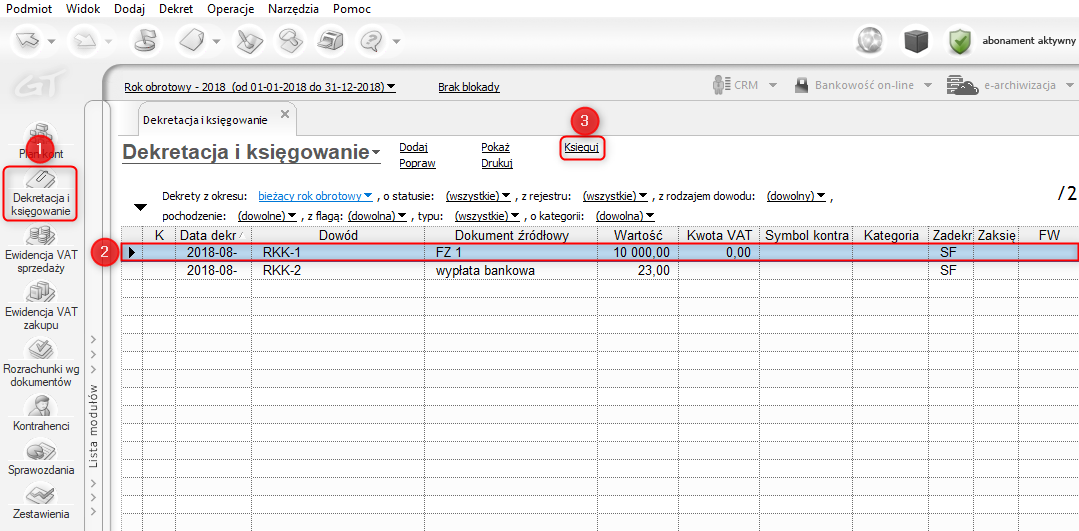Open the Pomoc menu

(352, 9)
